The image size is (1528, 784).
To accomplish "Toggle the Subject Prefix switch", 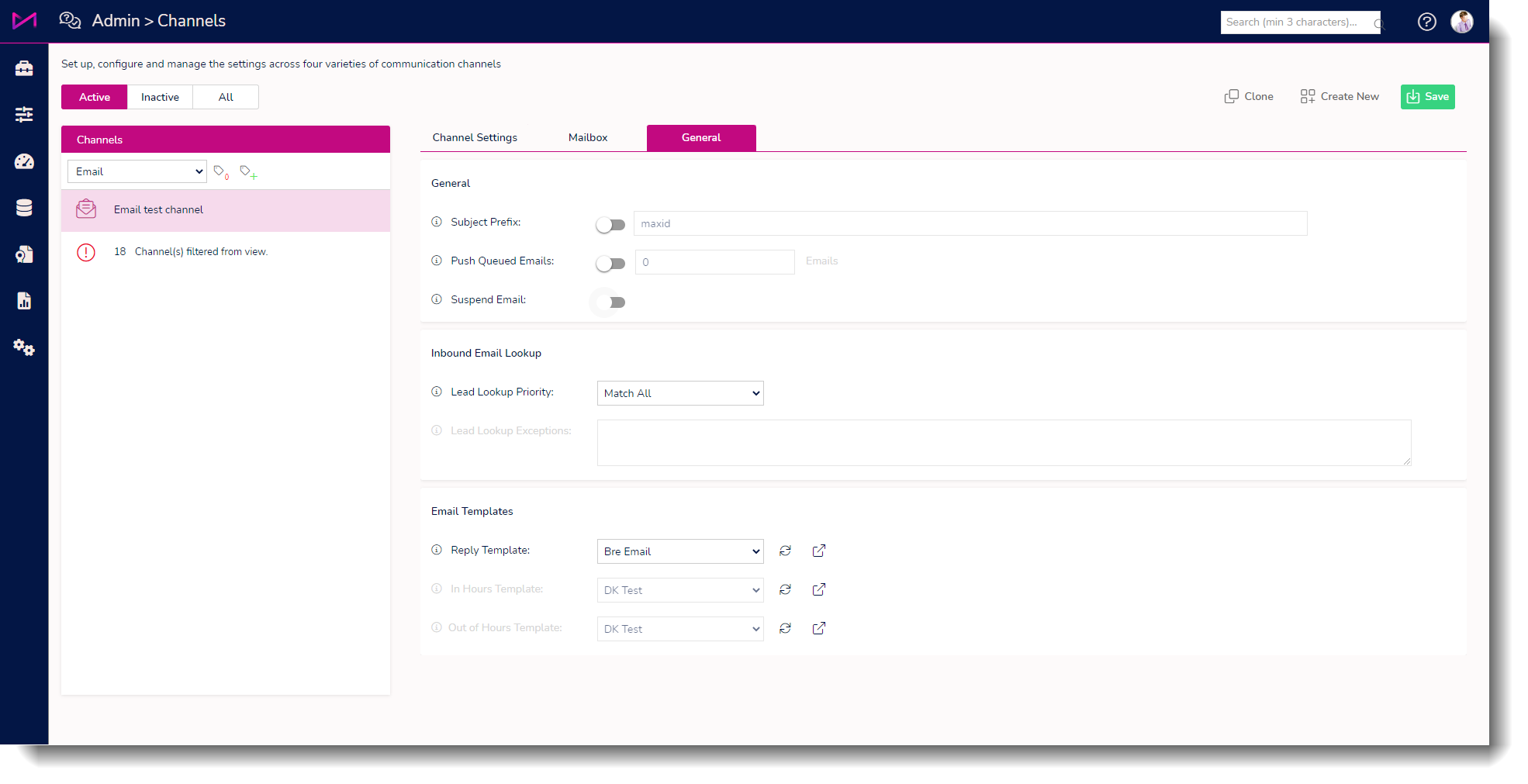I will tap(610, 225).
